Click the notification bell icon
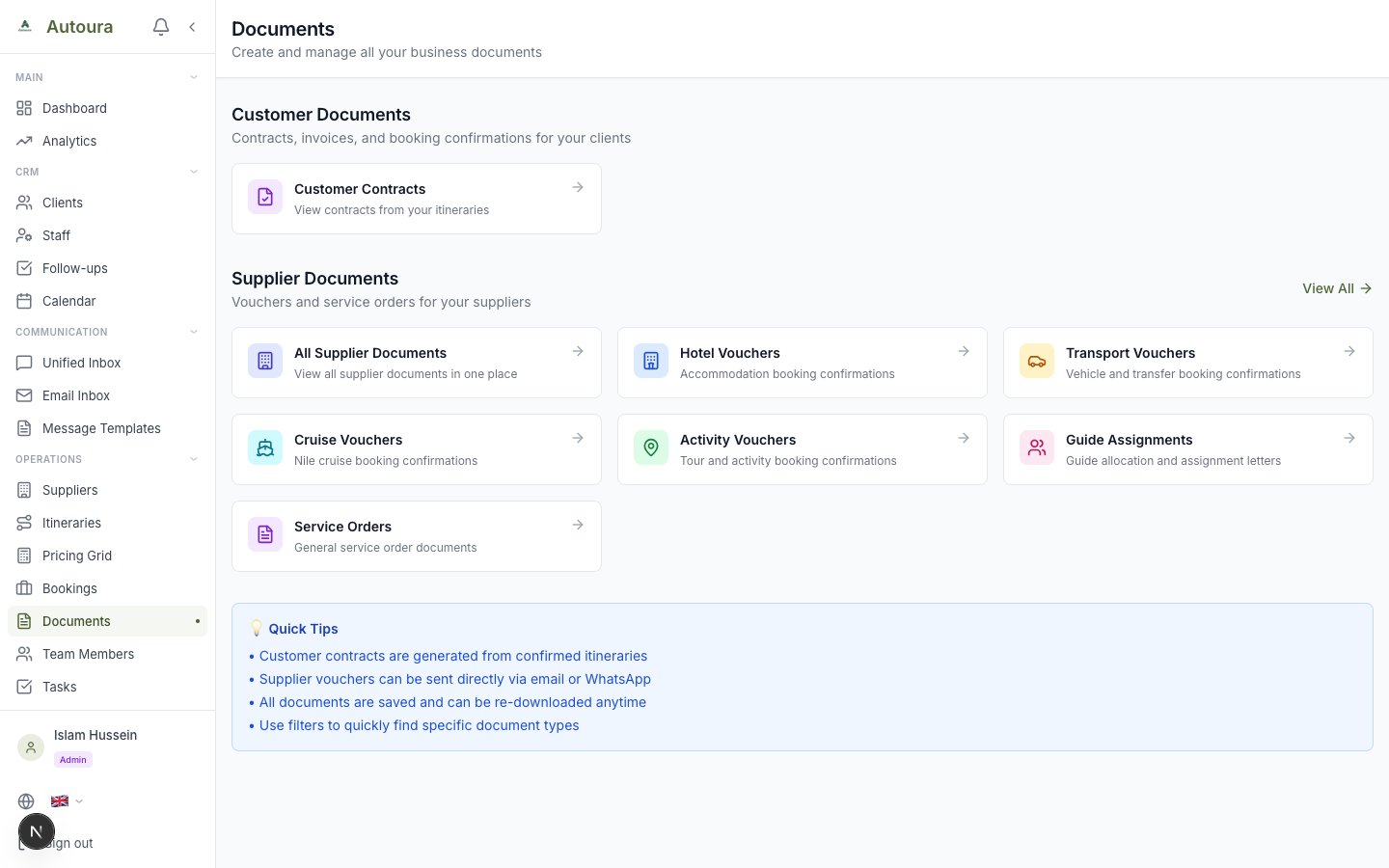This screenshot has width=1389, height=868. click(x=161, y=27)
